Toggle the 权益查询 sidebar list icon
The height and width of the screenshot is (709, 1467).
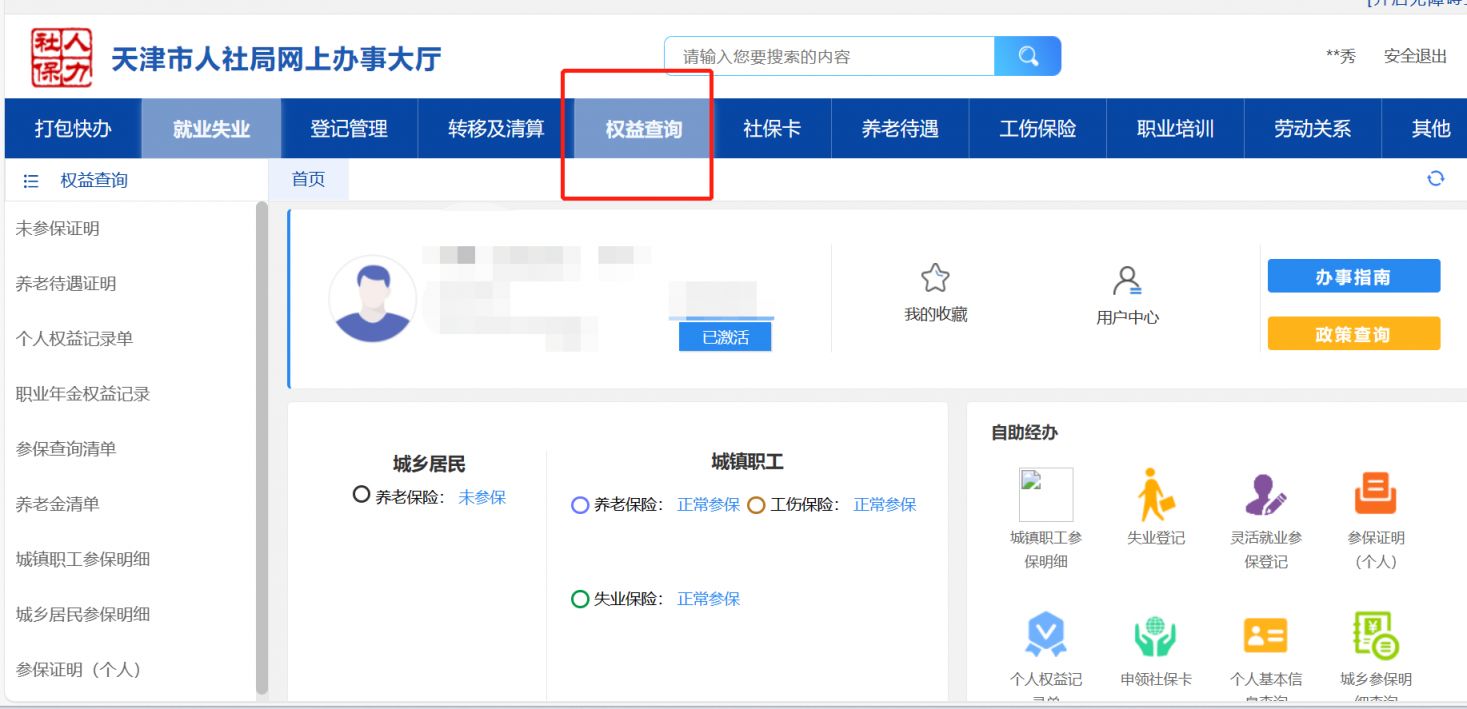[x=31, y=181]
